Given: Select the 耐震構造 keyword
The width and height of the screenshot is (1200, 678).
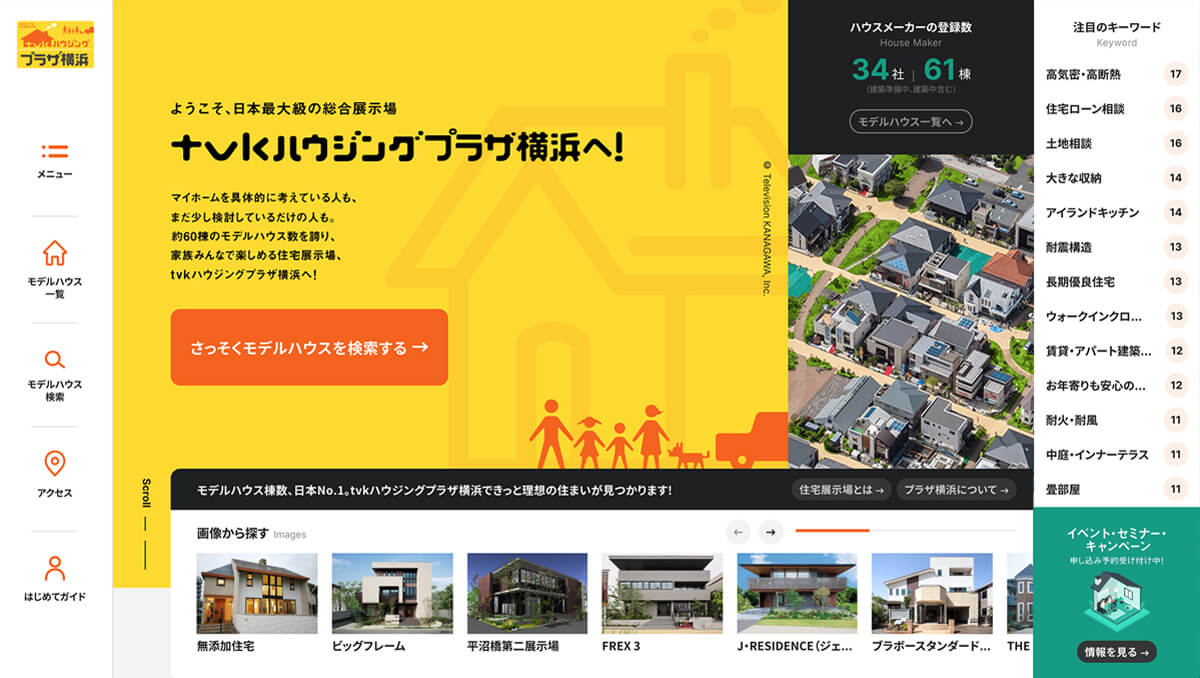Looking at the screenshot, I should click(x=1069, y=247).
